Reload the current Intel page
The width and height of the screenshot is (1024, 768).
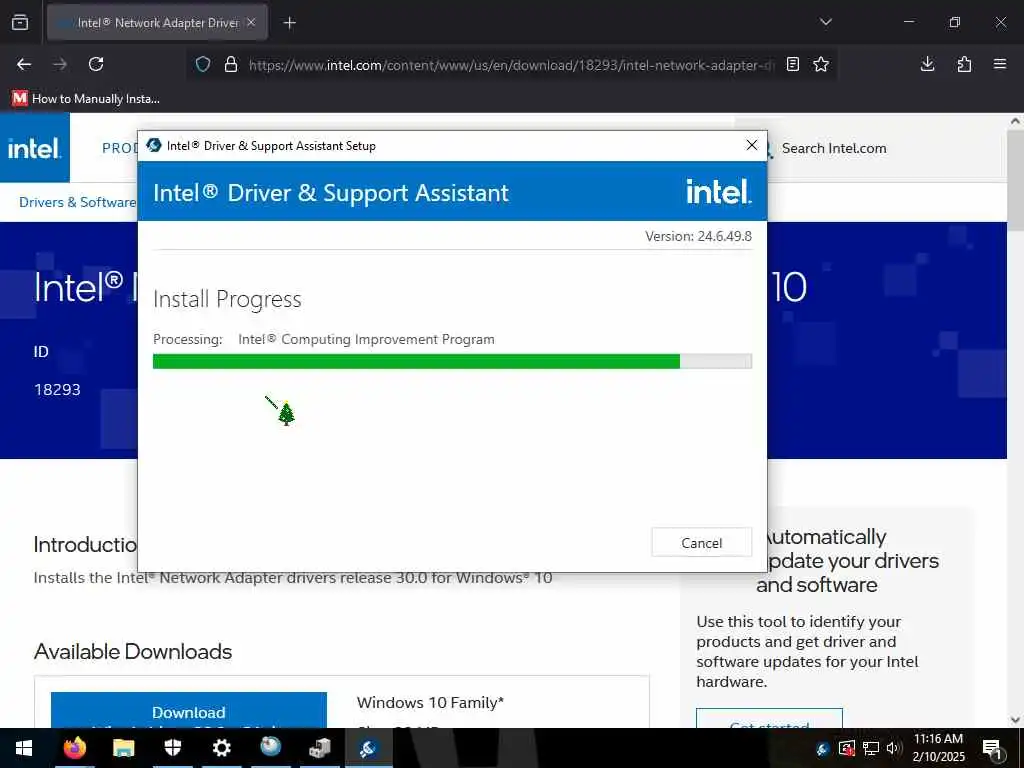(x=96, y=64)
